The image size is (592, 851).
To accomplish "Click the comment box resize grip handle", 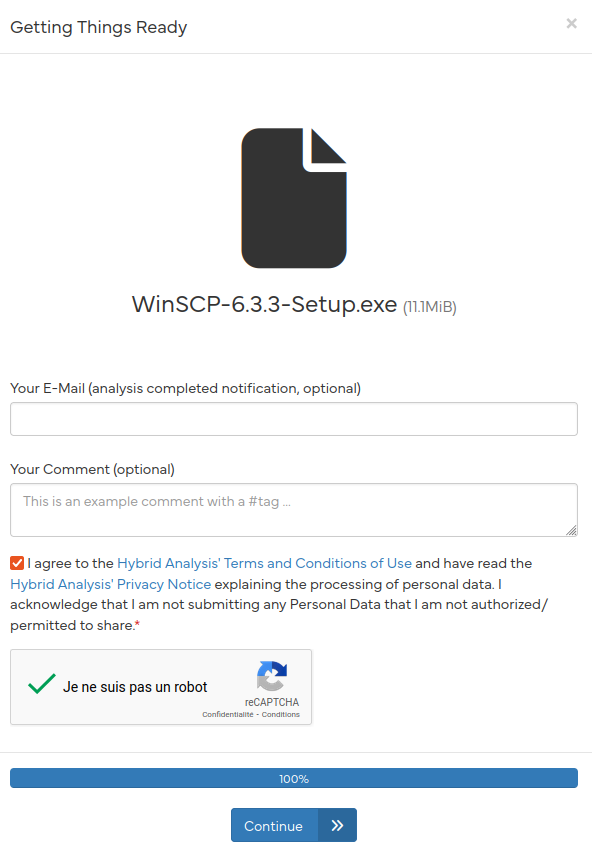I will (x=571, y=530).
